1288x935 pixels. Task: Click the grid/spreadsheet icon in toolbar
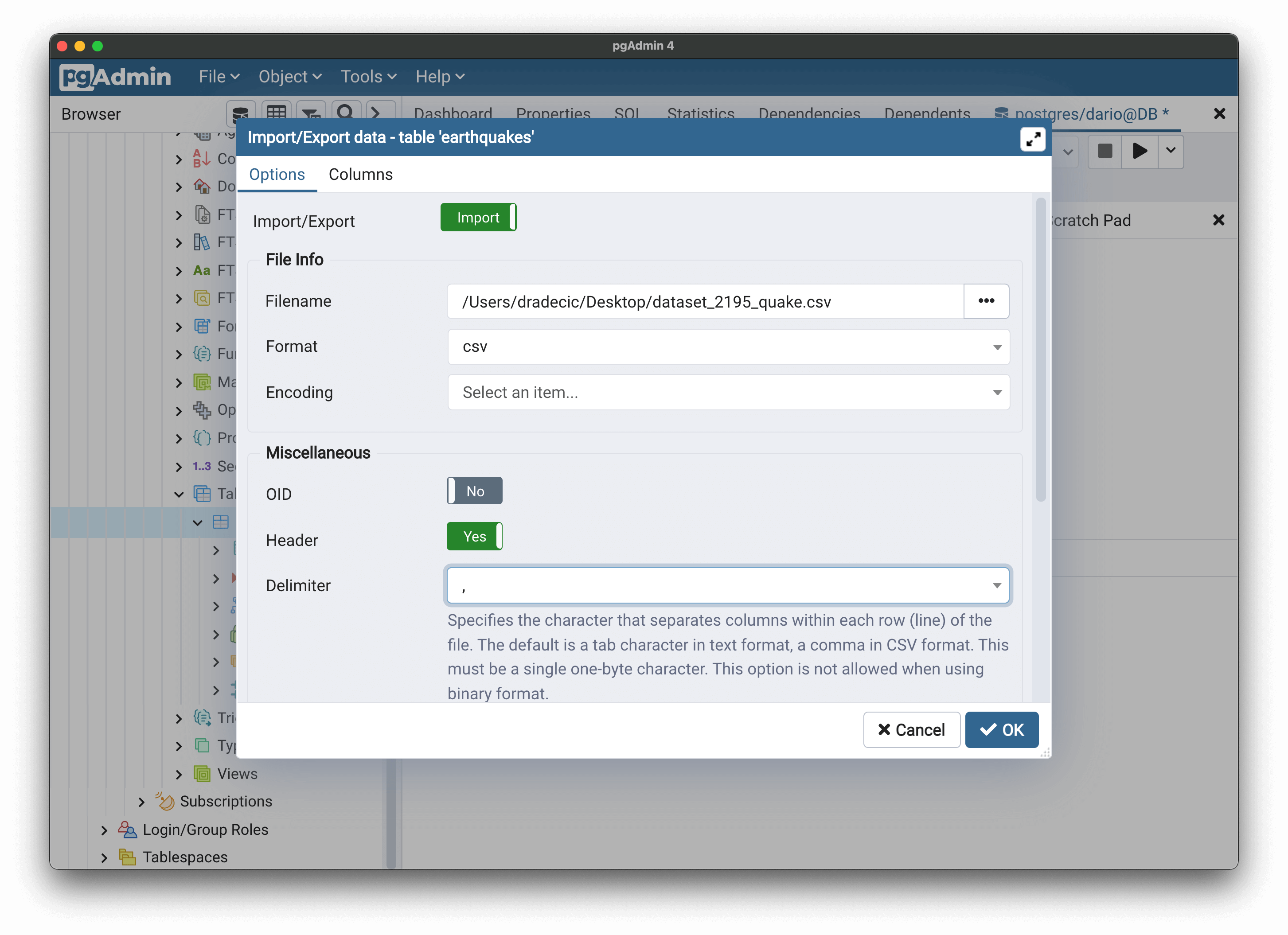(278, 112)
